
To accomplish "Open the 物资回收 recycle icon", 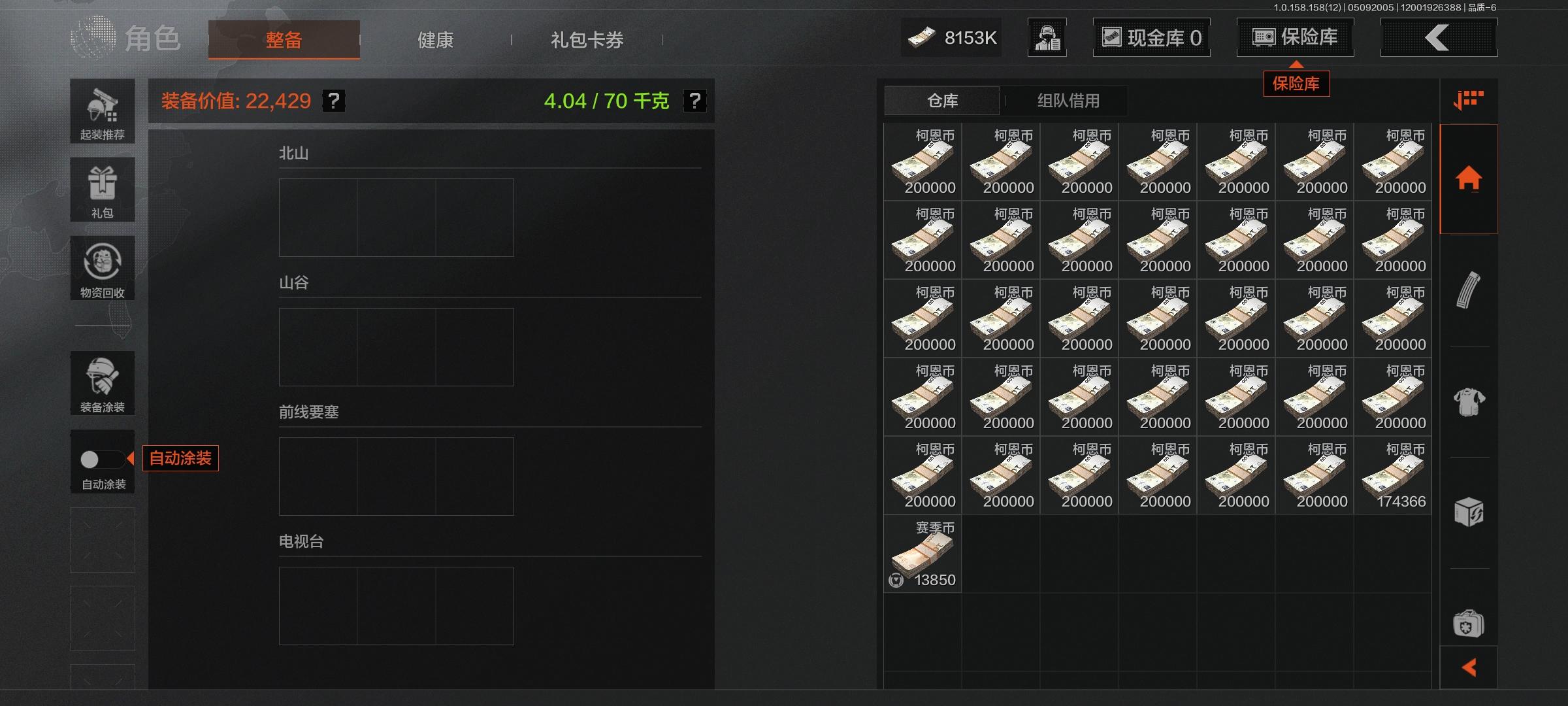I will [103, 268].
